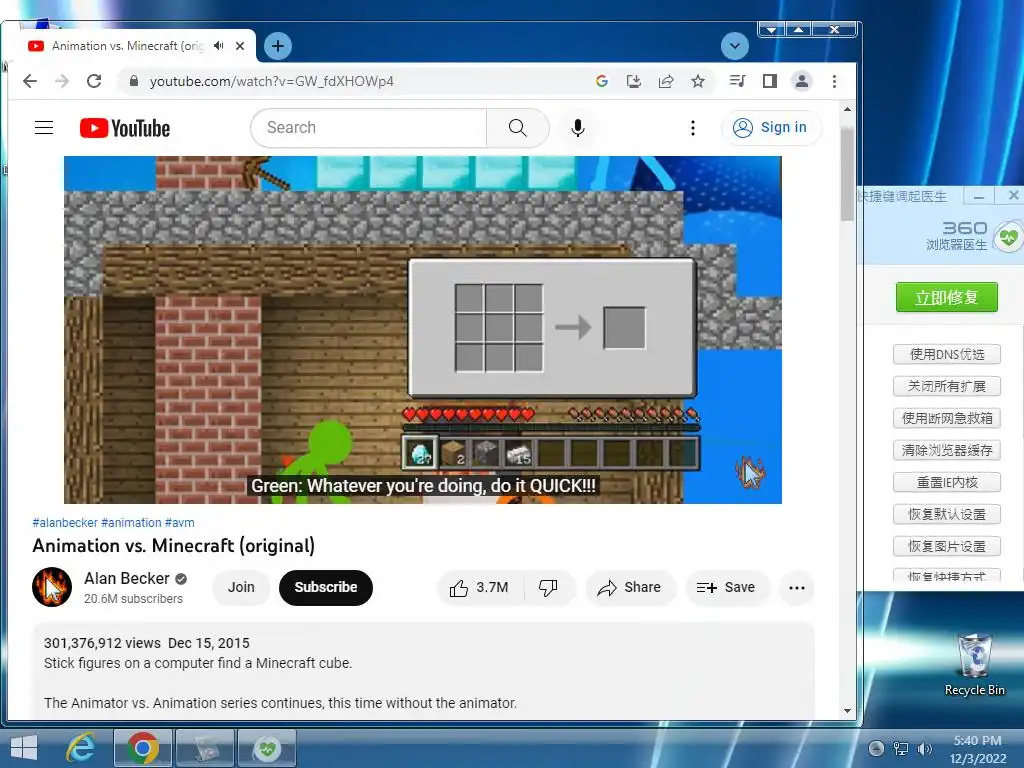Close the Animation vs. Minecraft tab

coord(240,46)
